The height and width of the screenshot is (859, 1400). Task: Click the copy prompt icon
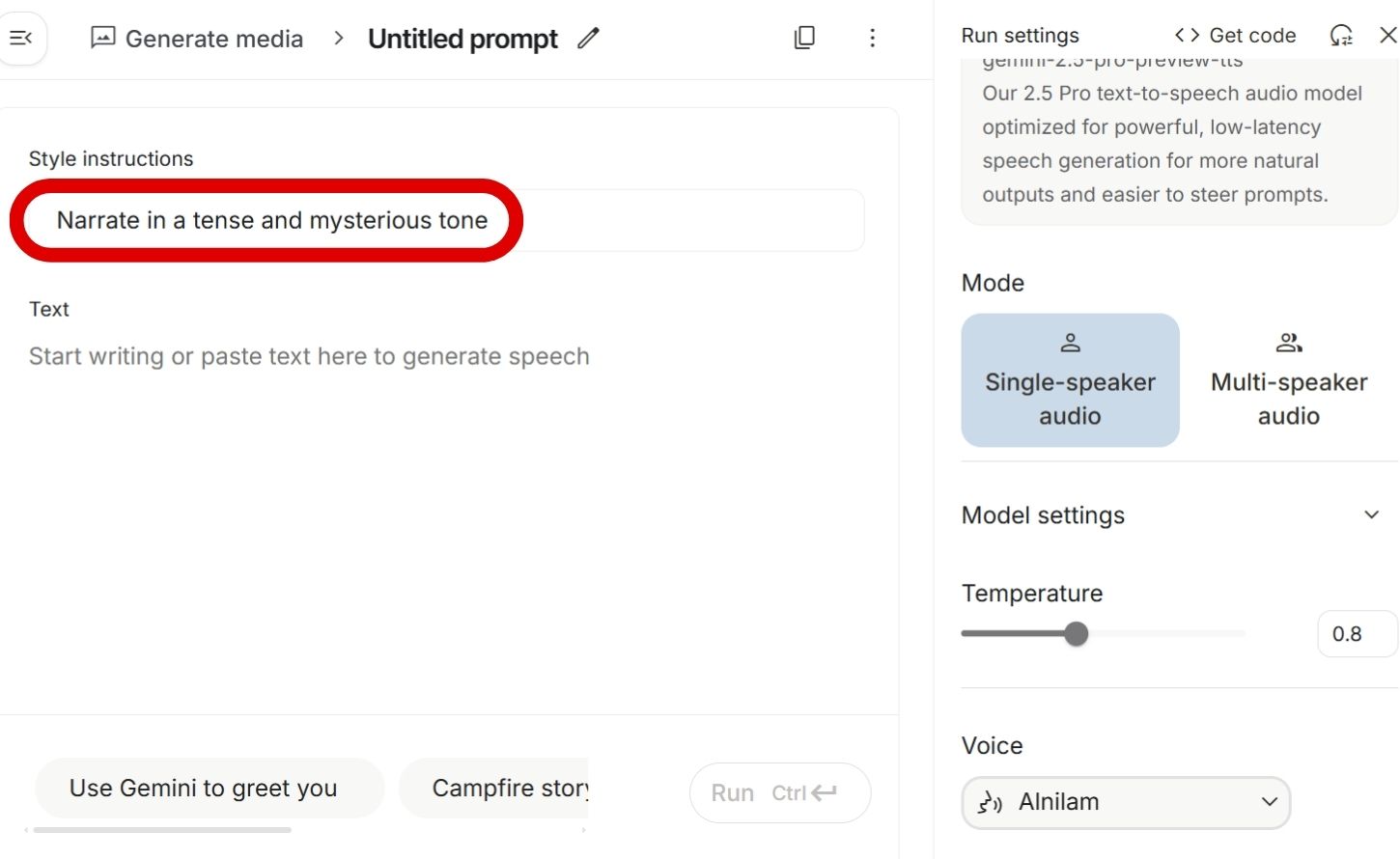[x=804, y=39]
